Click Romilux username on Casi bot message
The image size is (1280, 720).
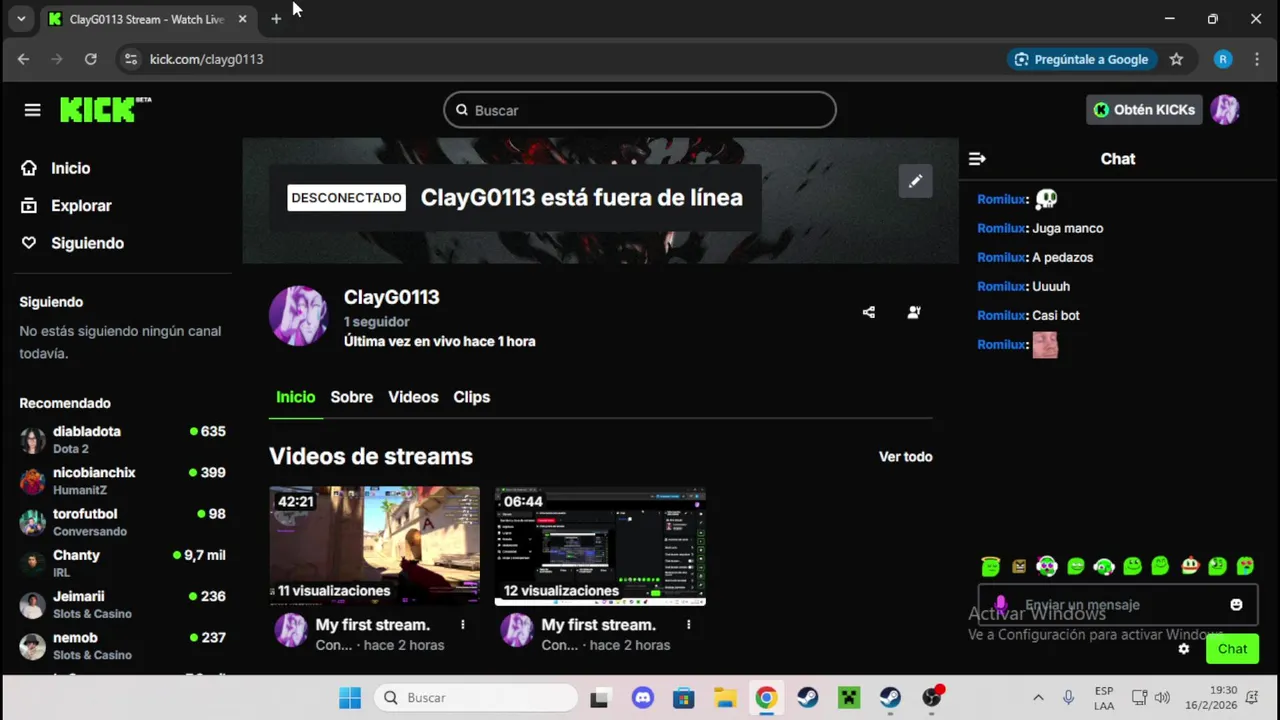pyautogui.click(x=1001, y=315)
